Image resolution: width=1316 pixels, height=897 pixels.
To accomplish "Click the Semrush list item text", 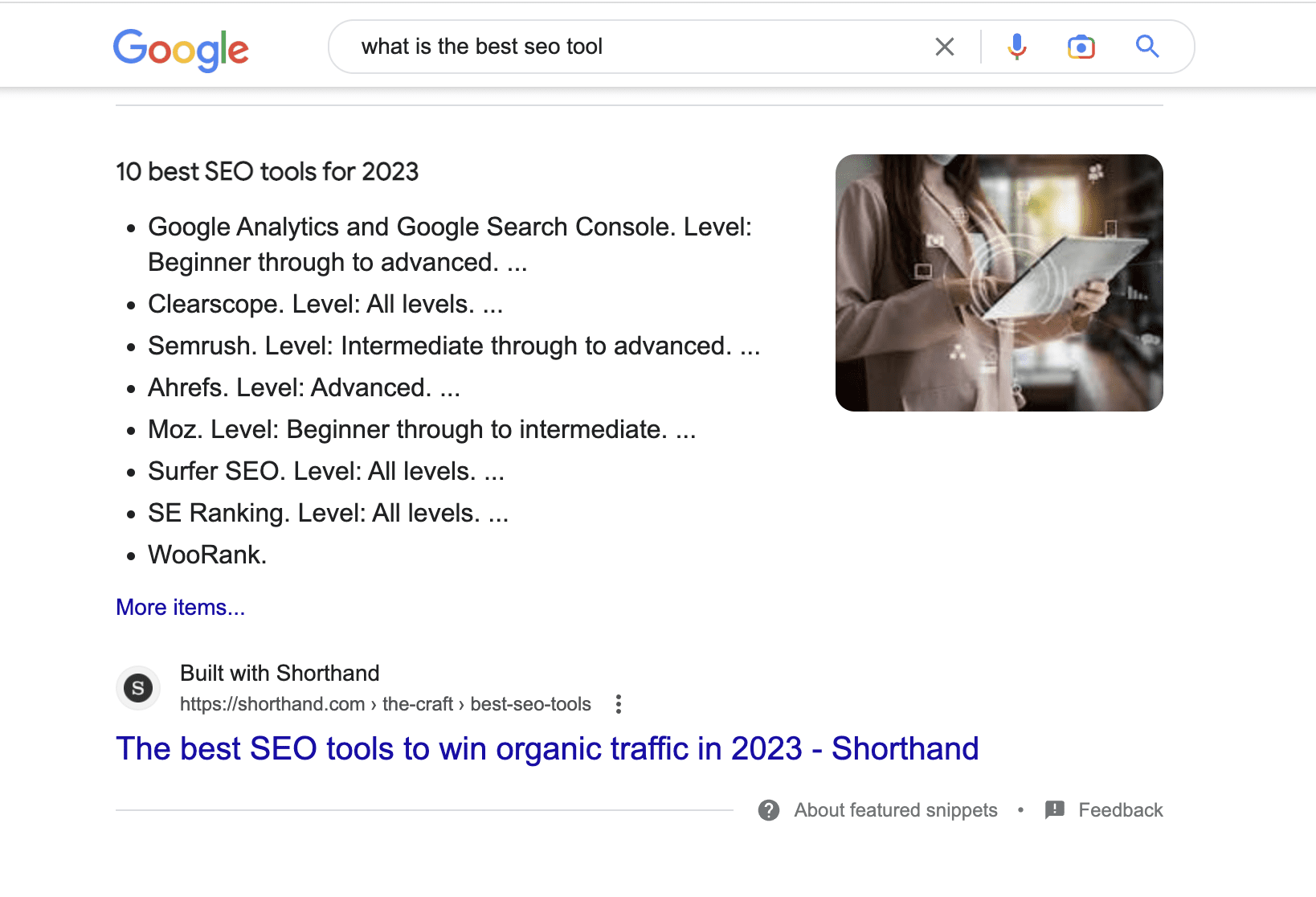I will 453,346.
